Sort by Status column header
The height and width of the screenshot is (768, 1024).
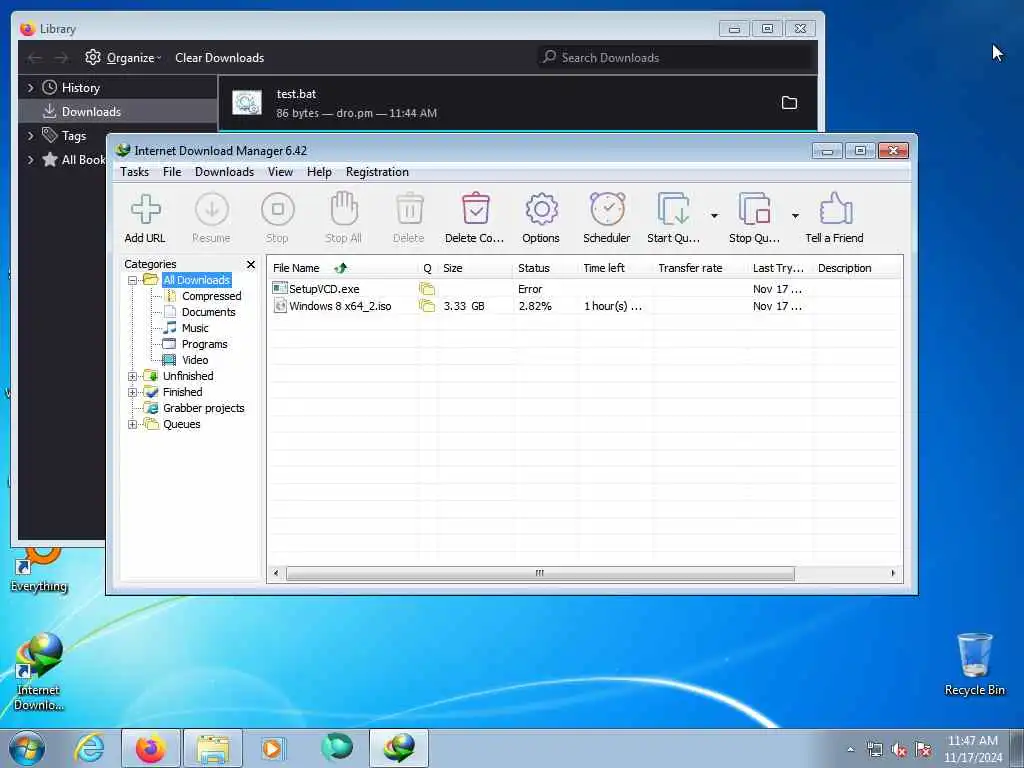545,268
